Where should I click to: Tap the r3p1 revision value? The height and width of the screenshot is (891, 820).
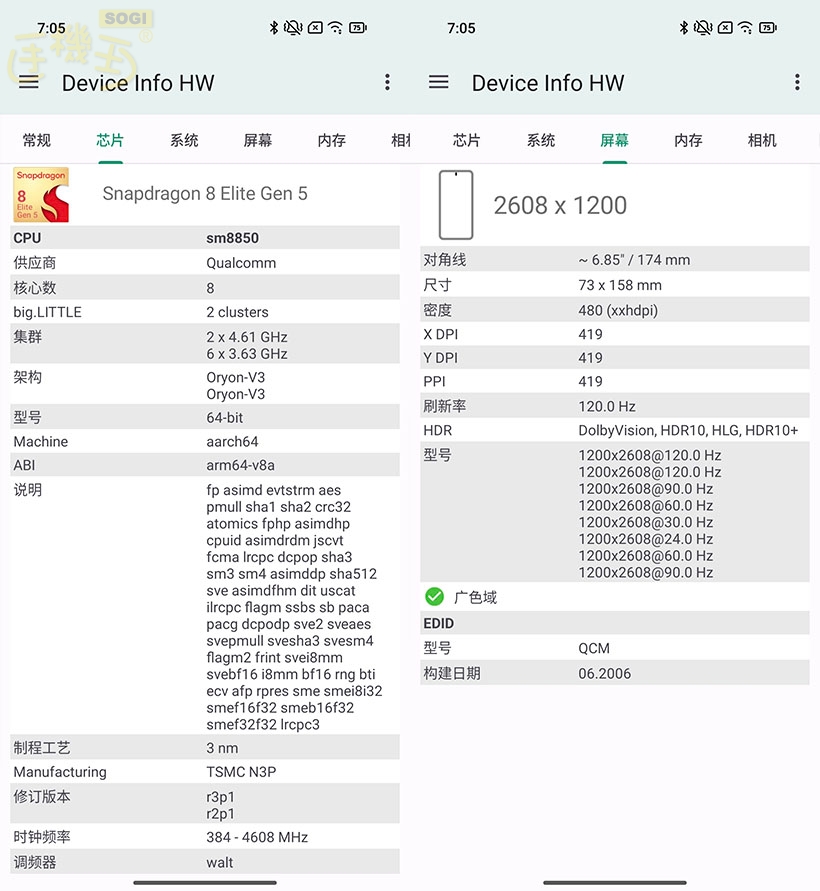[220, 797]
